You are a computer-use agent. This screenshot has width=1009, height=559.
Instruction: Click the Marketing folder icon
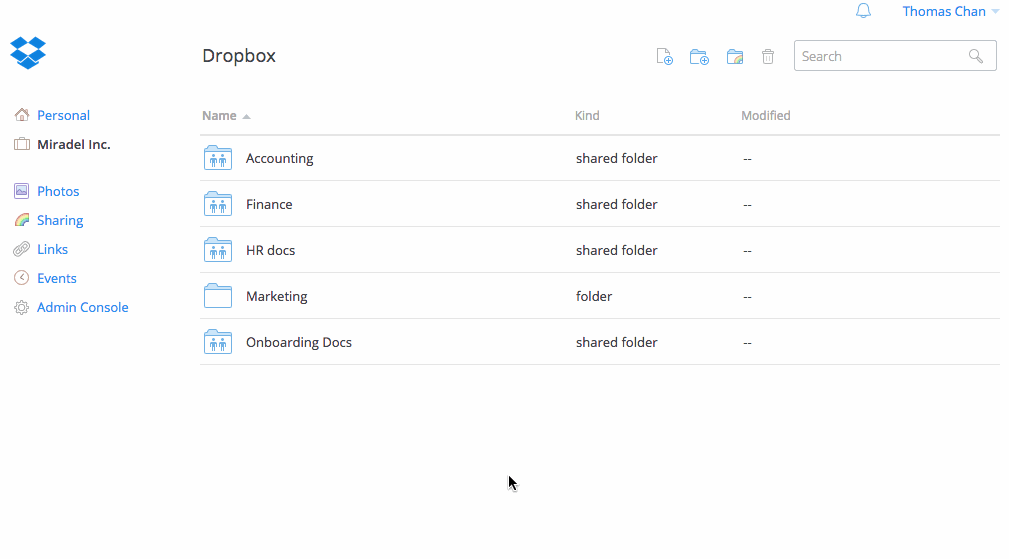(218, 296)
